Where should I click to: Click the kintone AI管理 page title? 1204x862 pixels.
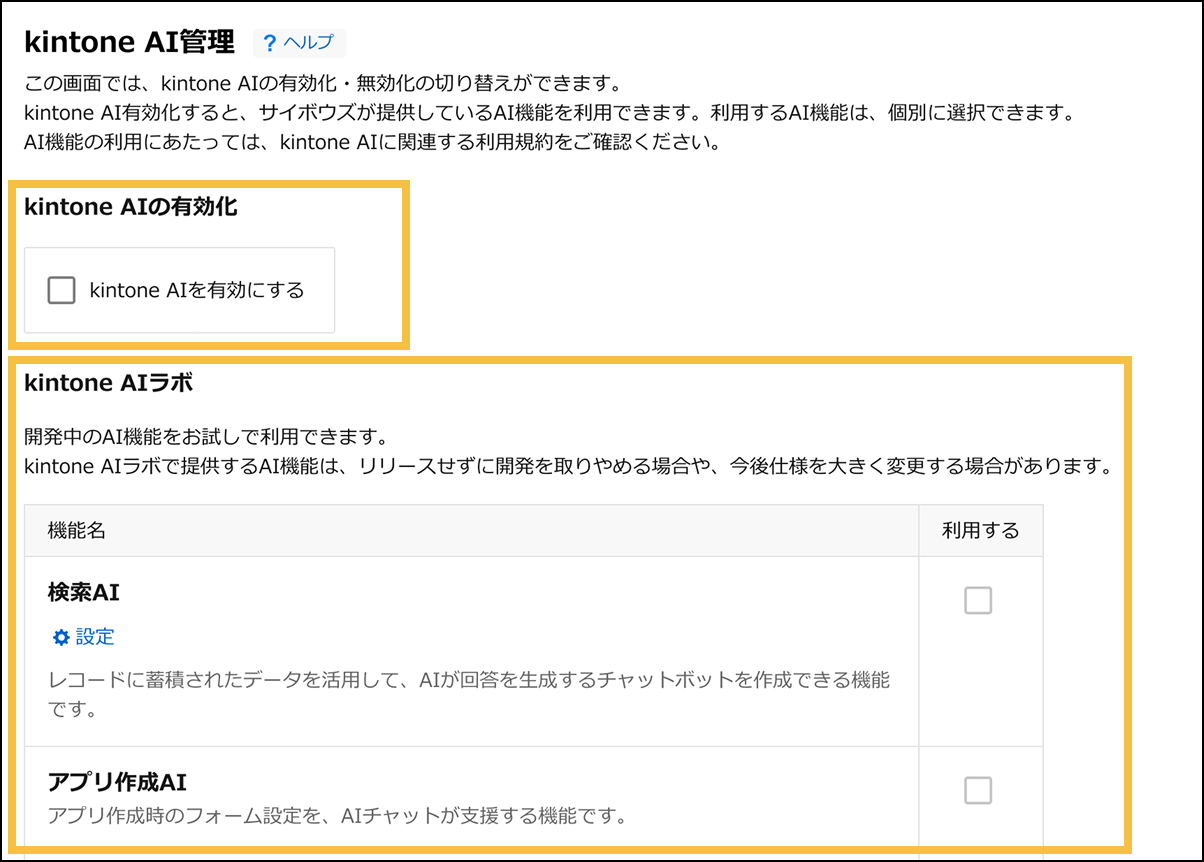coord(129,42)
